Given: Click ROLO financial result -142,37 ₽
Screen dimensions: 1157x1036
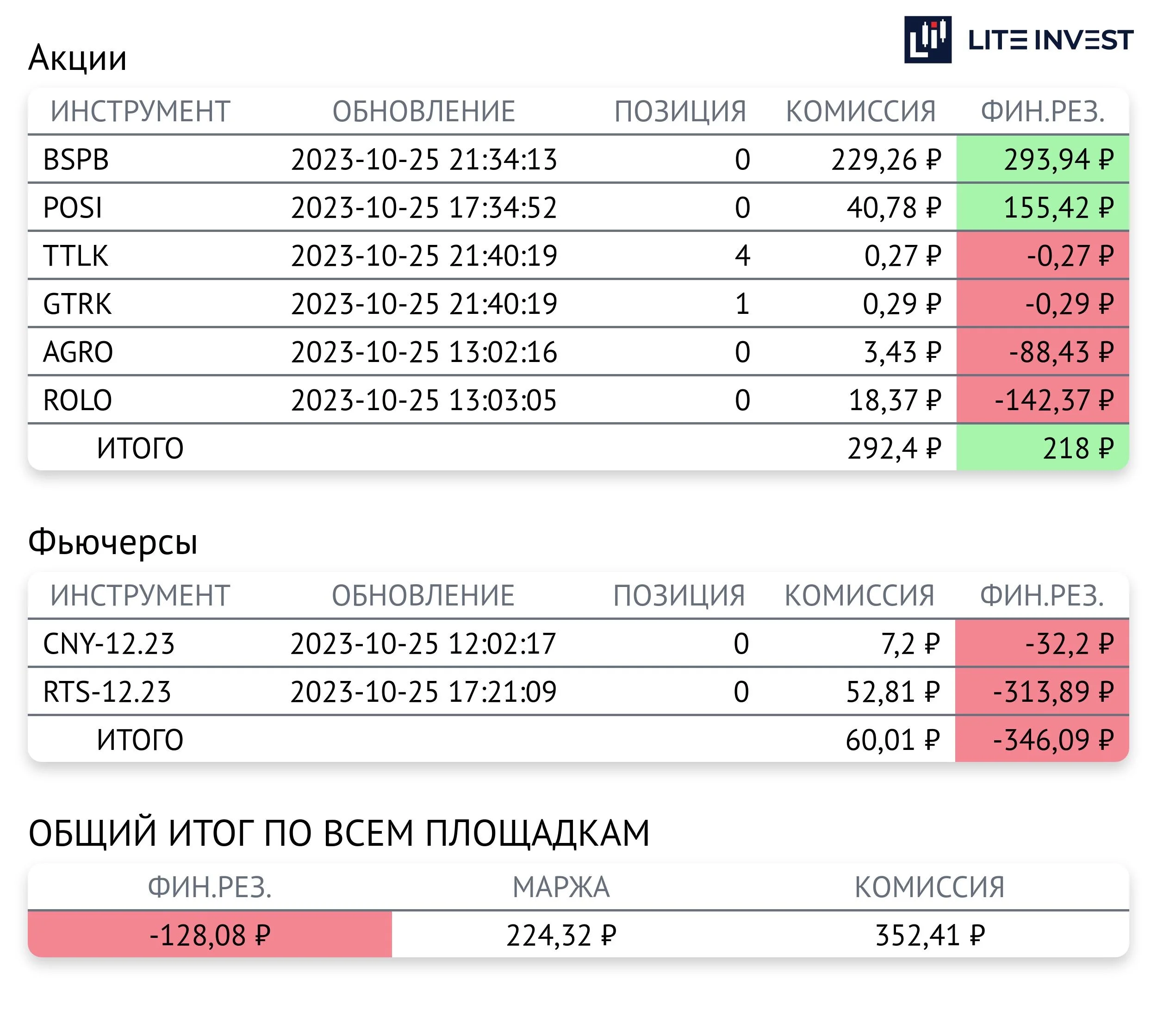Looking at the screenshot, I should [x=1043, y=400].
